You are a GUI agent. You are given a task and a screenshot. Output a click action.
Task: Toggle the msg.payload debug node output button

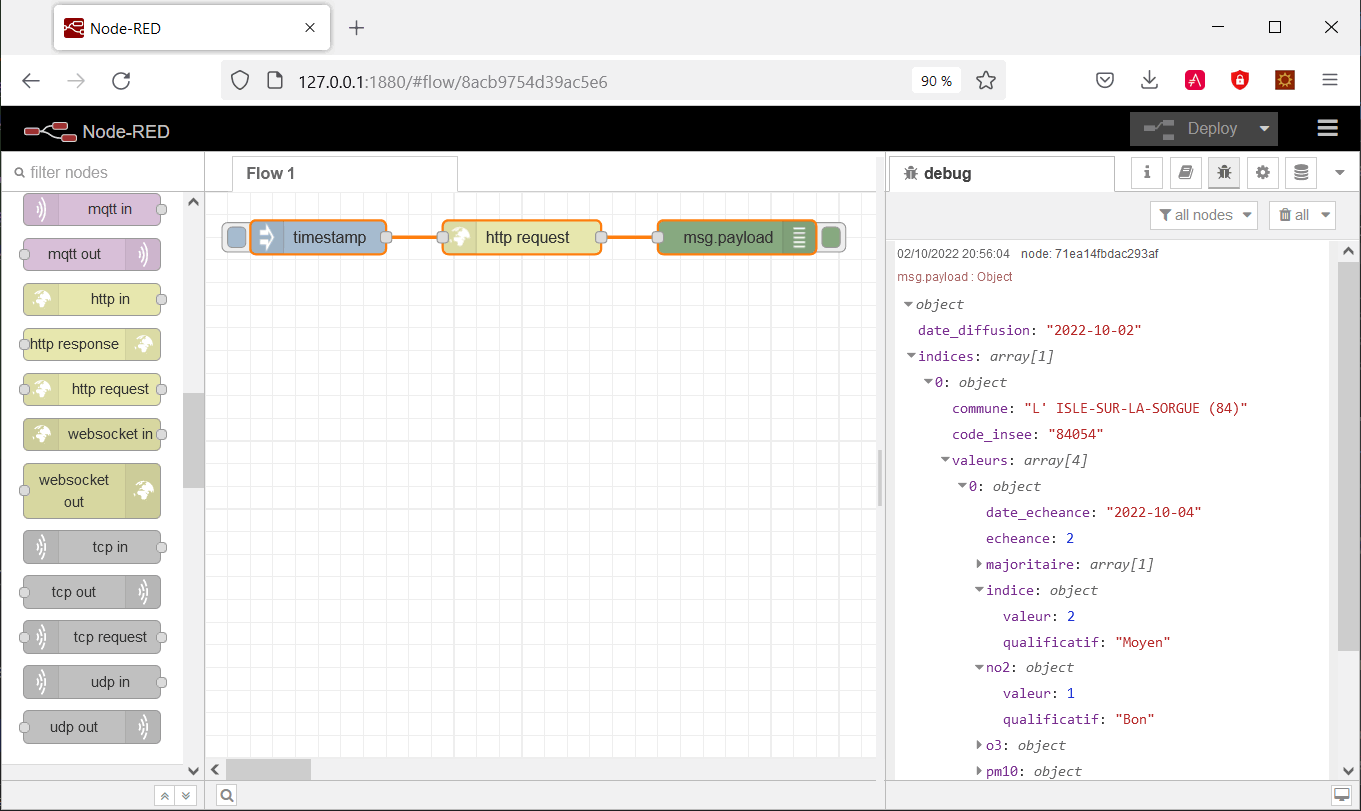pos(831,238)
